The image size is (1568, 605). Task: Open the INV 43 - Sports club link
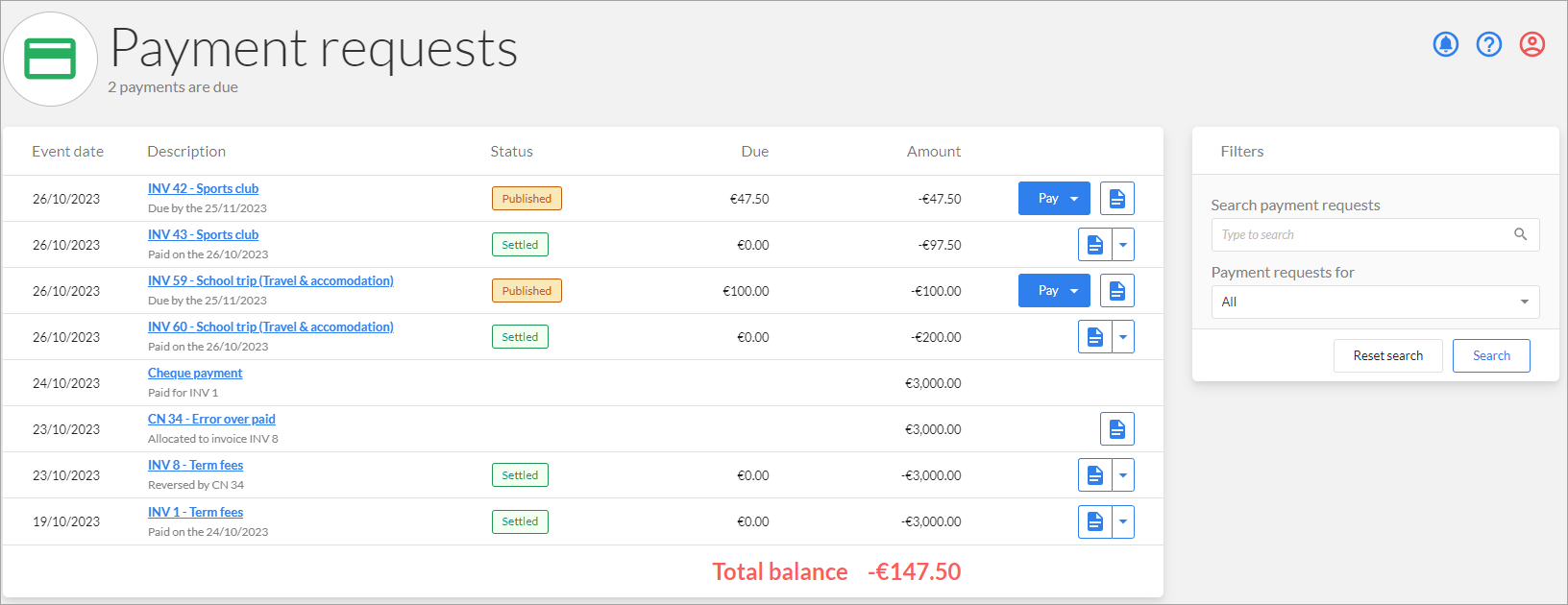[203, 234]
